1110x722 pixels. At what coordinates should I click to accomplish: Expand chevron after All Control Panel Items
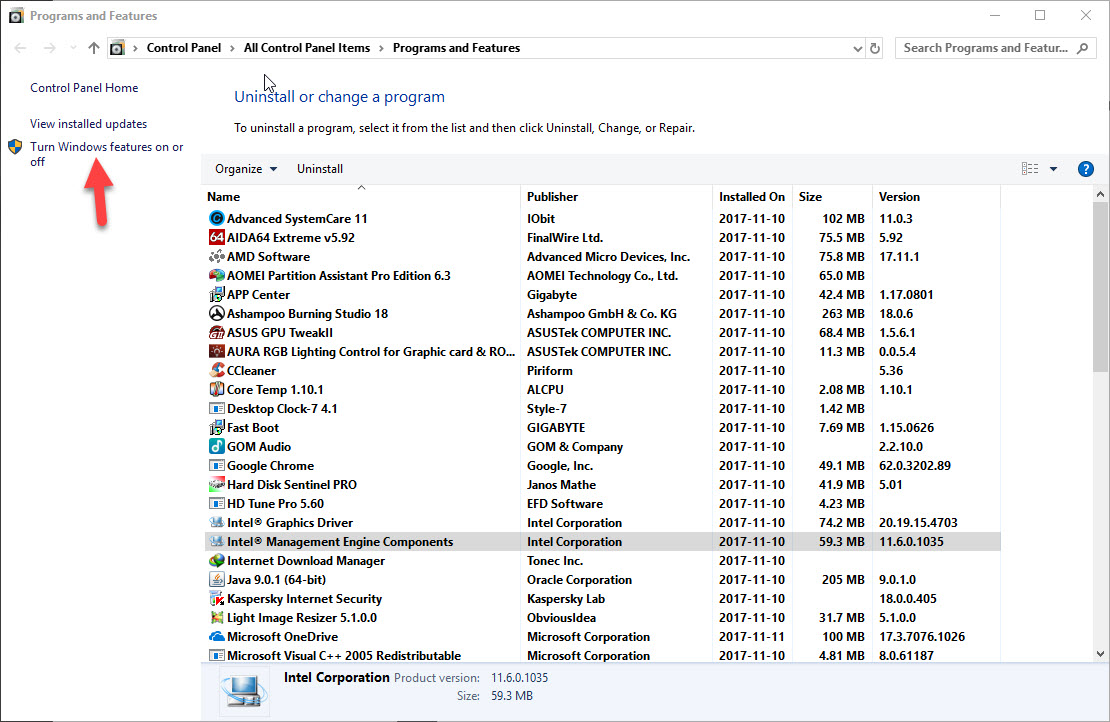pyautogui.click(x=381, y=48)
